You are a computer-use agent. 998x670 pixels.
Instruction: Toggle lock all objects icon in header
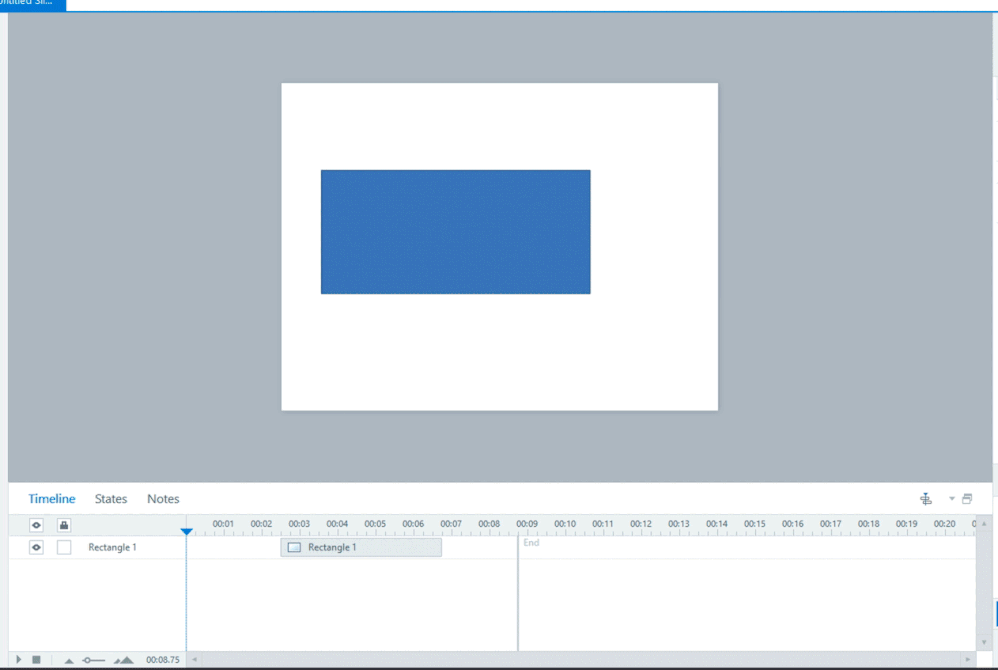tap(64, 525)
